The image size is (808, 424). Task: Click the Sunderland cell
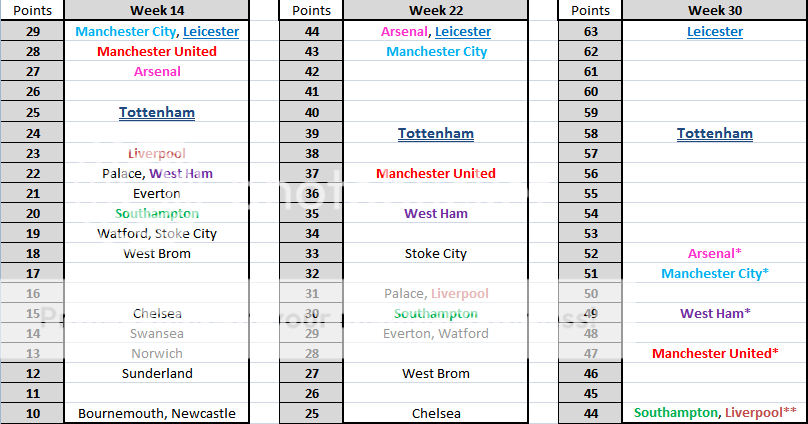(156, 373)
